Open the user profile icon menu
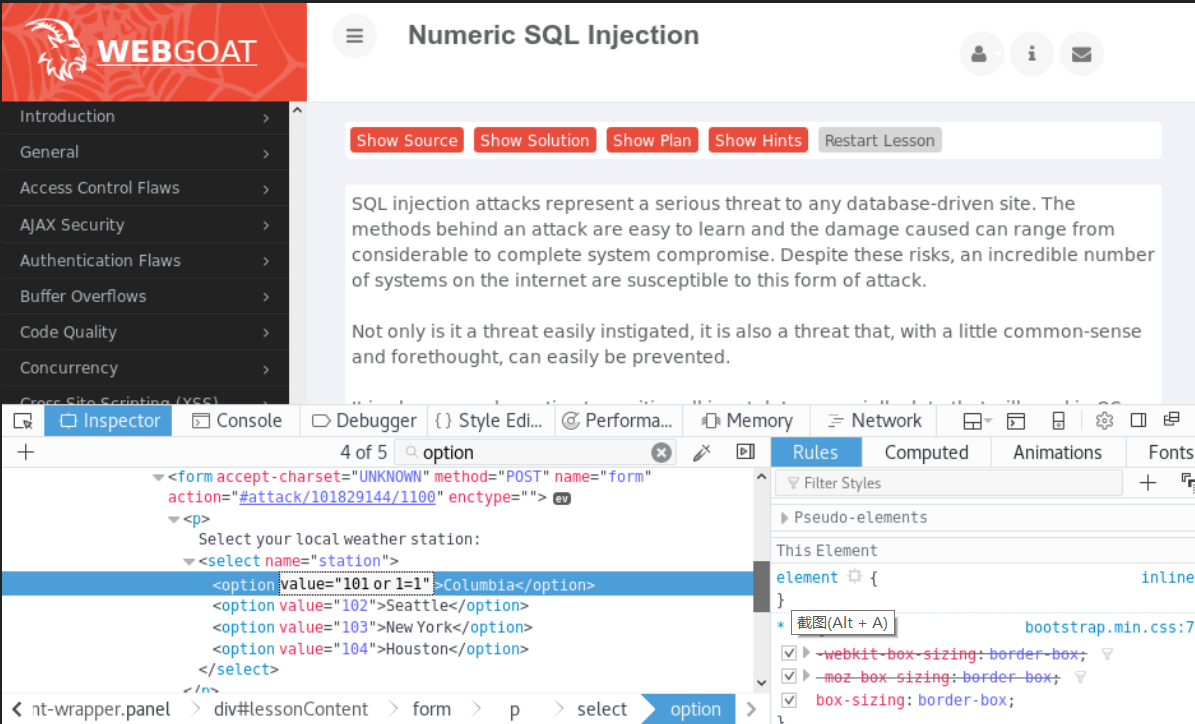Image resolution: width=1195 pixels, height=724 pixels. pos(981,54)
